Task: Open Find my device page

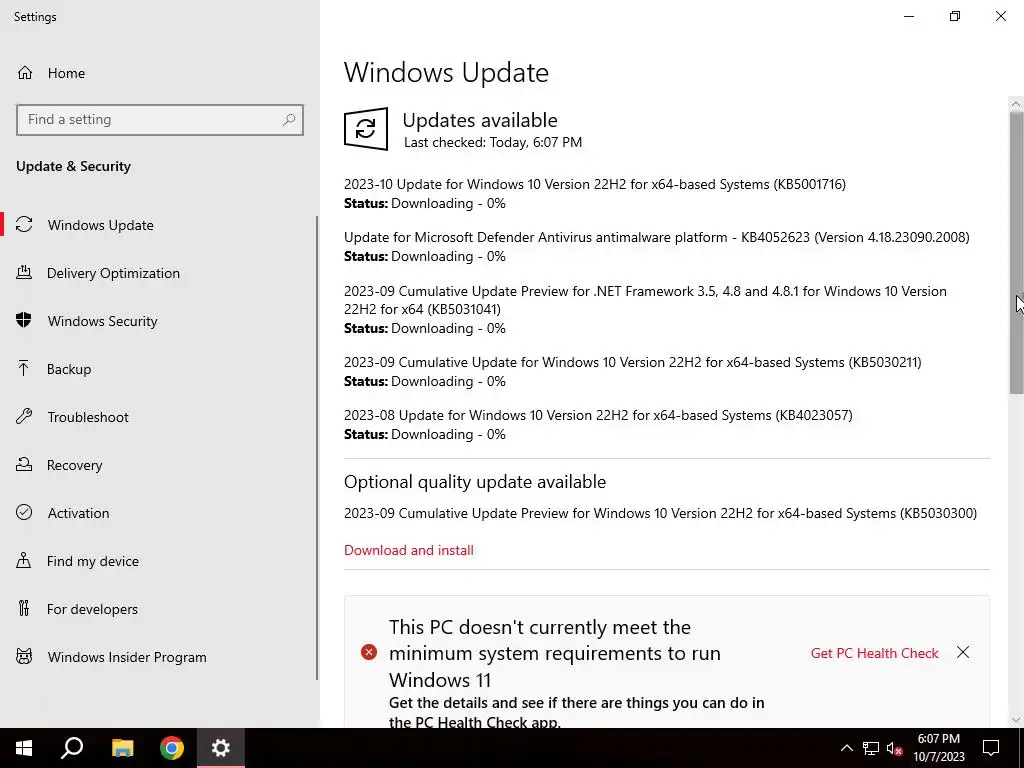Action: (159, 561)
